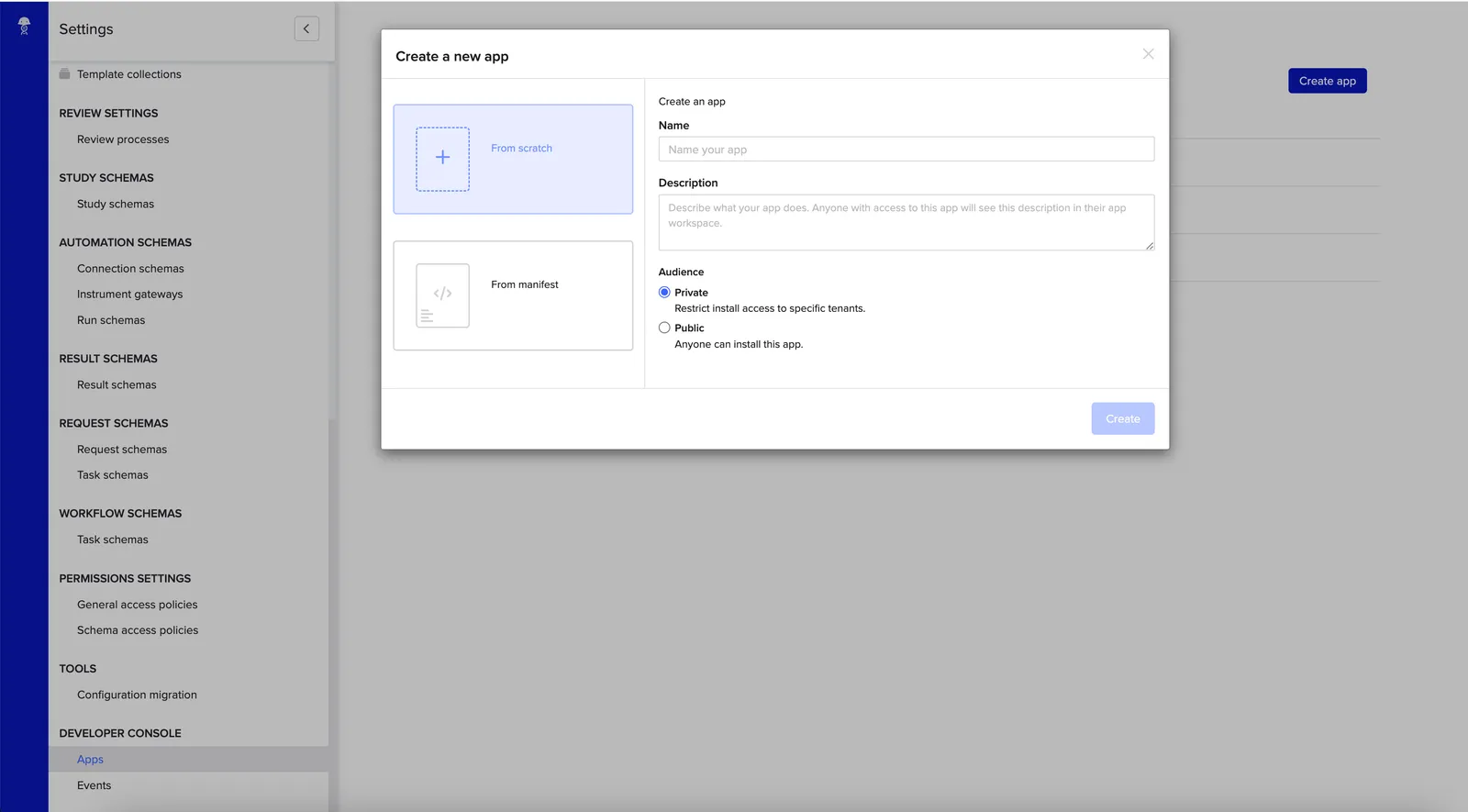
Task: Choose the From scratch option text
Action: (521, 148)
